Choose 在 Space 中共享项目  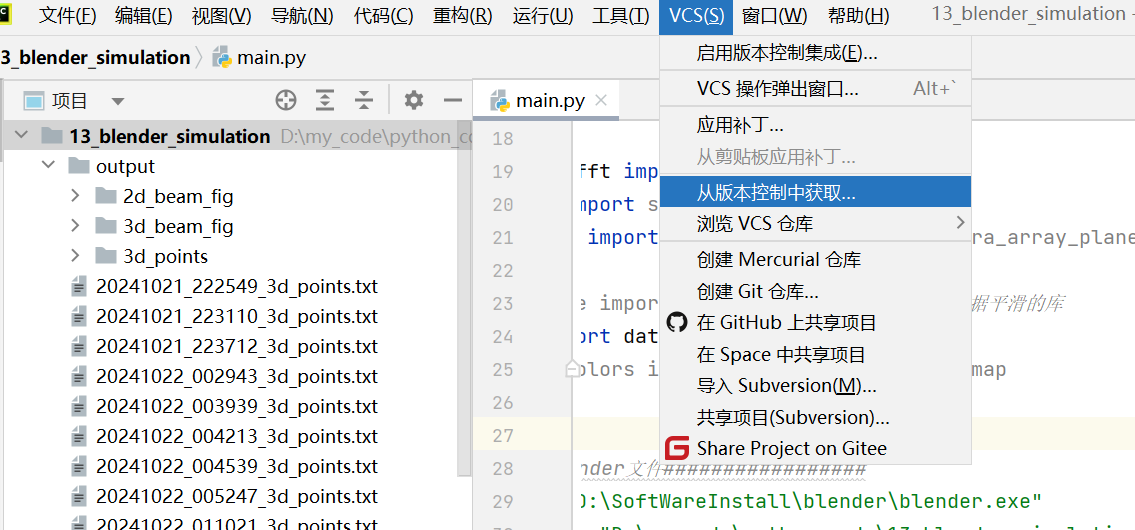tap(815, 354)
